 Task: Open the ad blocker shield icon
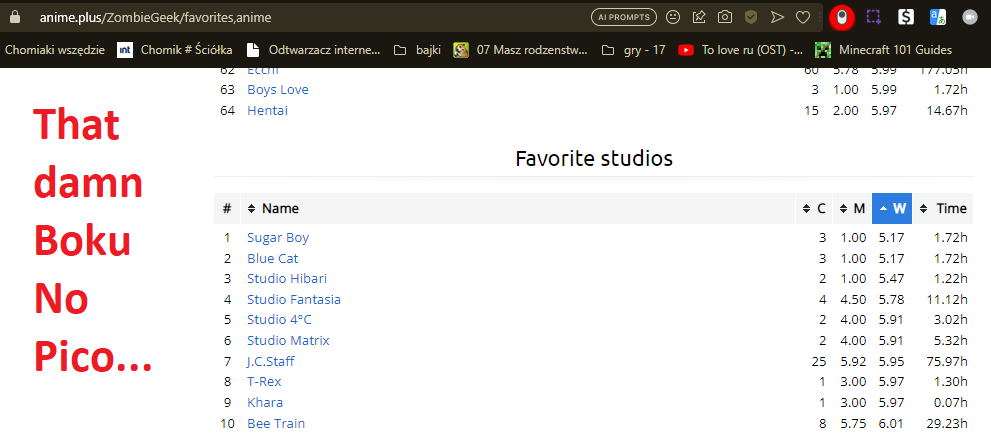pyautogui.click(x=750, y=17)
